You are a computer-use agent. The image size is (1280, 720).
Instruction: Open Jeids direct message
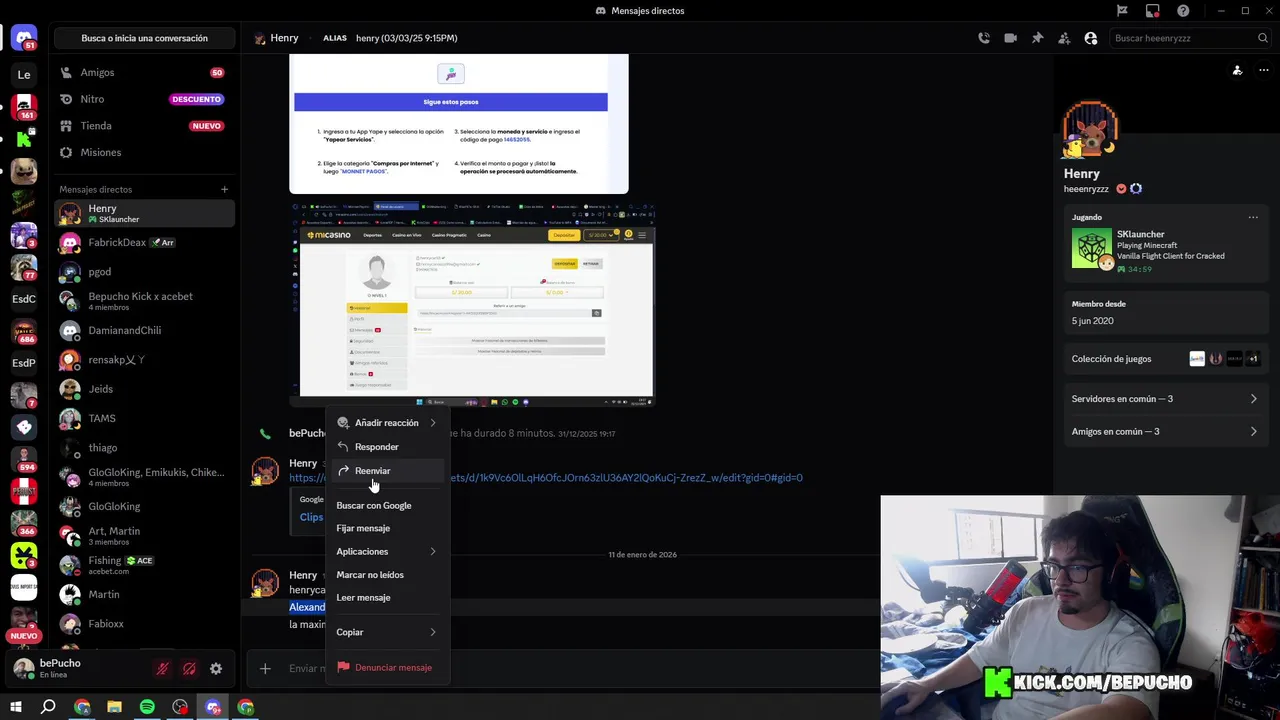tap(144, 389)
